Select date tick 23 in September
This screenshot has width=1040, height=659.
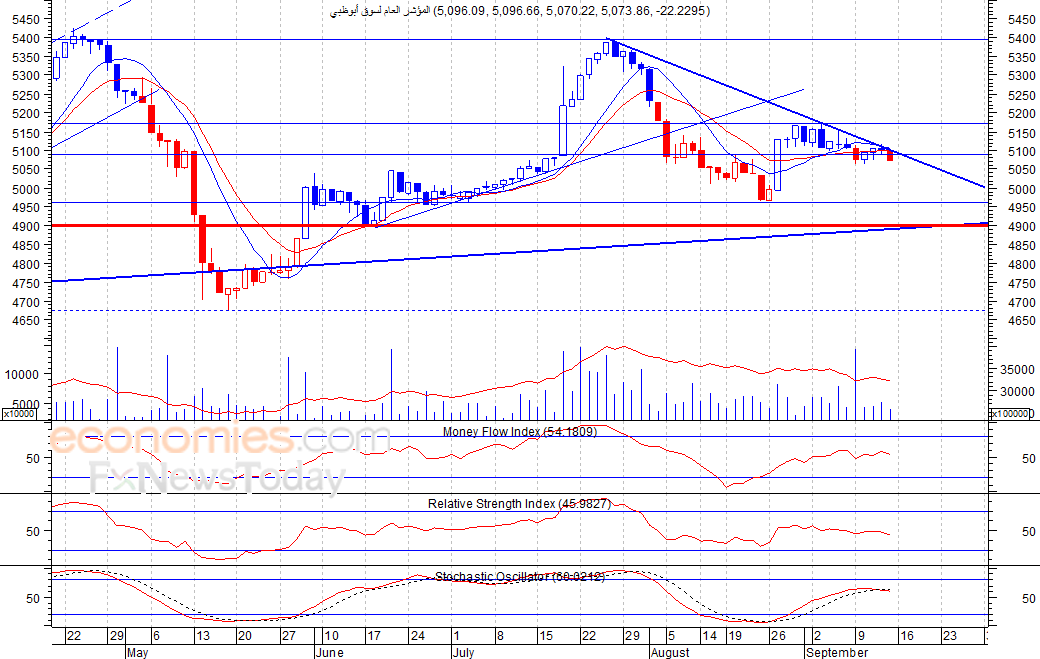(950, 636)
